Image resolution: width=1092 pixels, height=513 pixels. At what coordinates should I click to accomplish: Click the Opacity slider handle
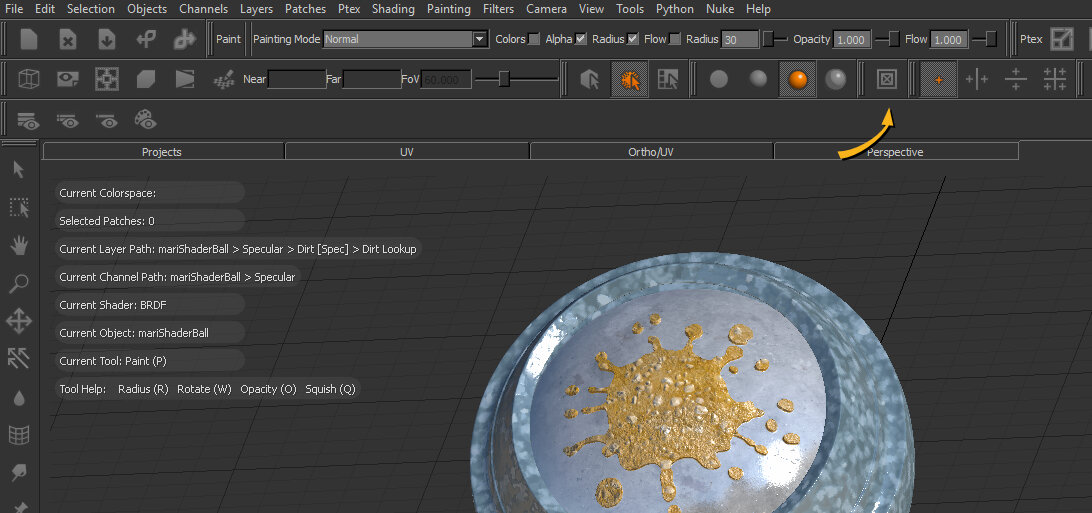893,39
